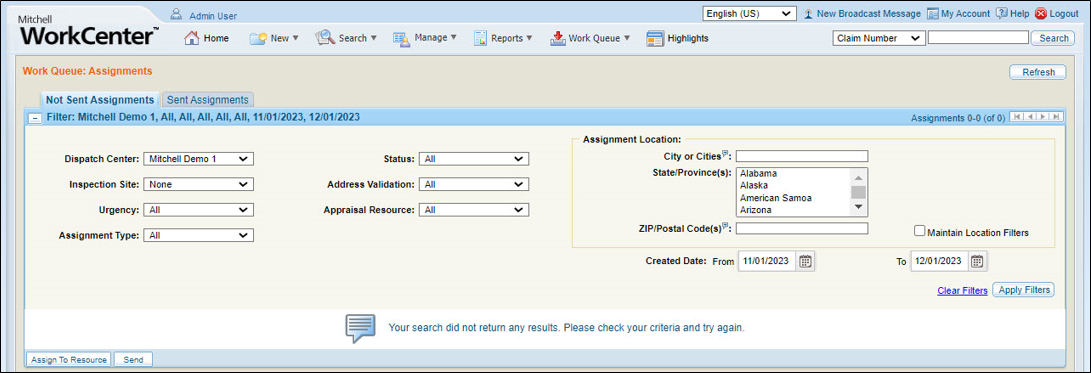This screenshot has width=1091, height=373.
Task: Click the Created Date To field
Action: [939, 261]
